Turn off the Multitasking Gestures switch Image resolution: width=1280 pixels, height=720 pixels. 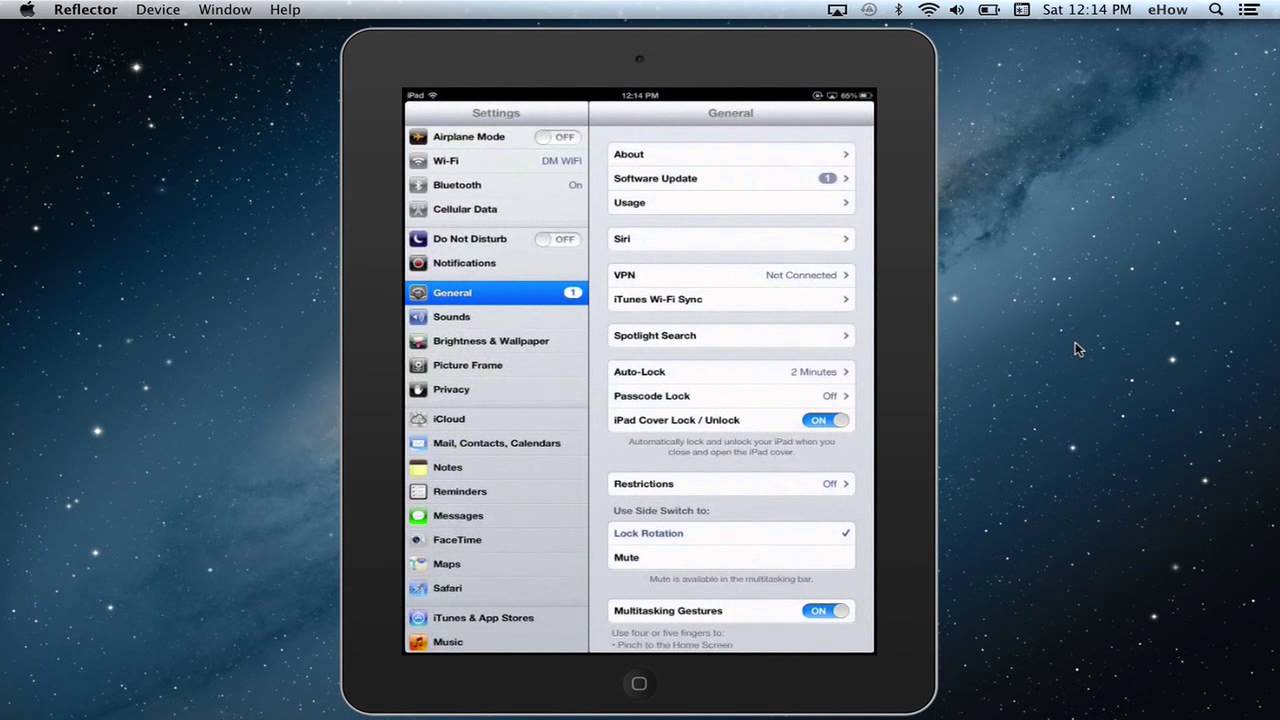[x=825, y=611]
